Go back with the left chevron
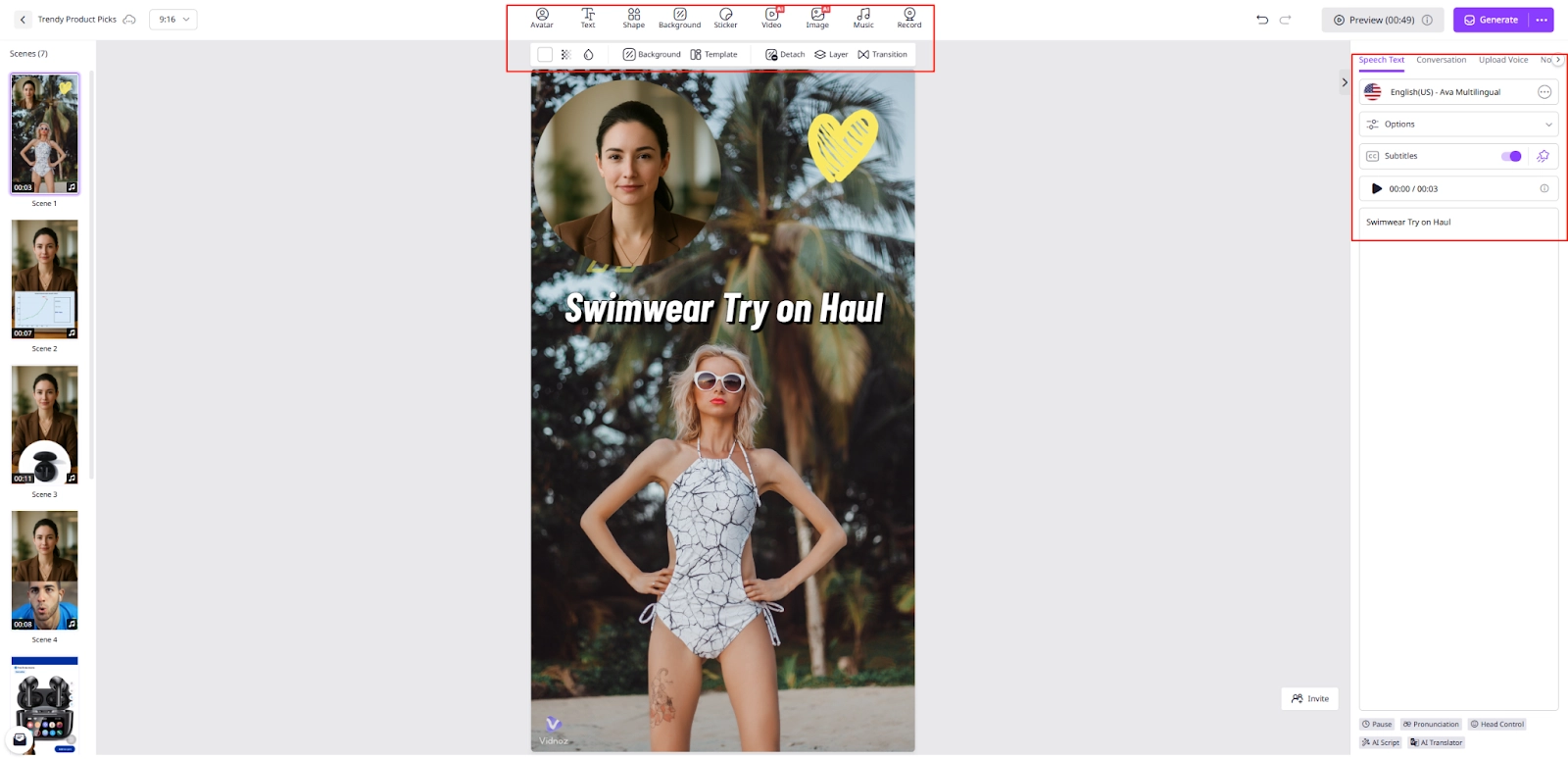This screenshot has width=1568, height=759. [24, 20]
